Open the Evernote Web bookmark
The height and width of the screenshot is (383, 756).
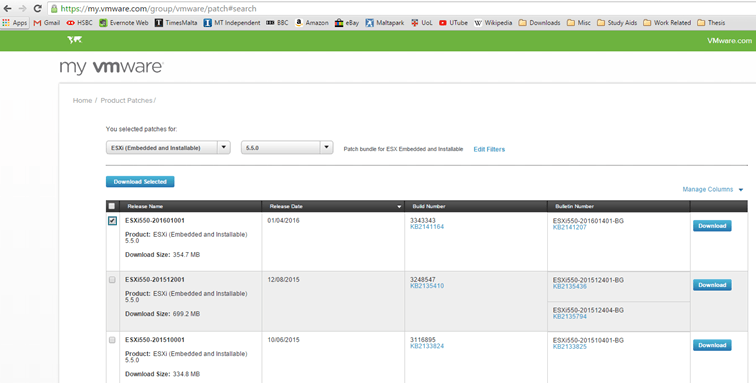point(123,23)
